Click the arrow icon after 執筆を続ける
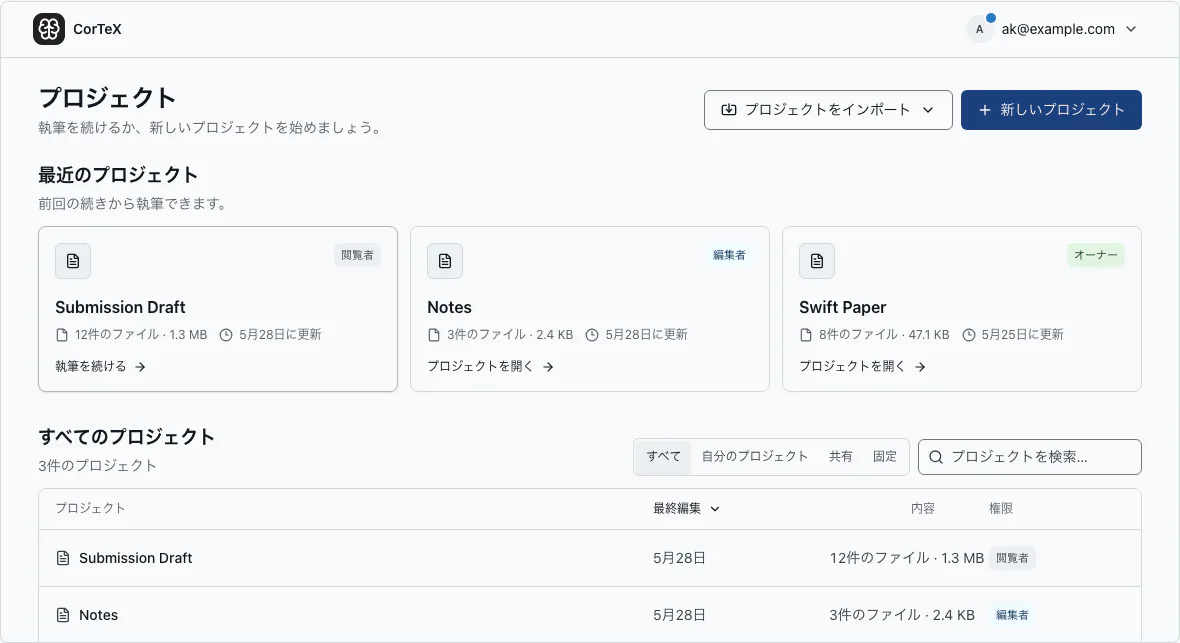 pos(140,367)
